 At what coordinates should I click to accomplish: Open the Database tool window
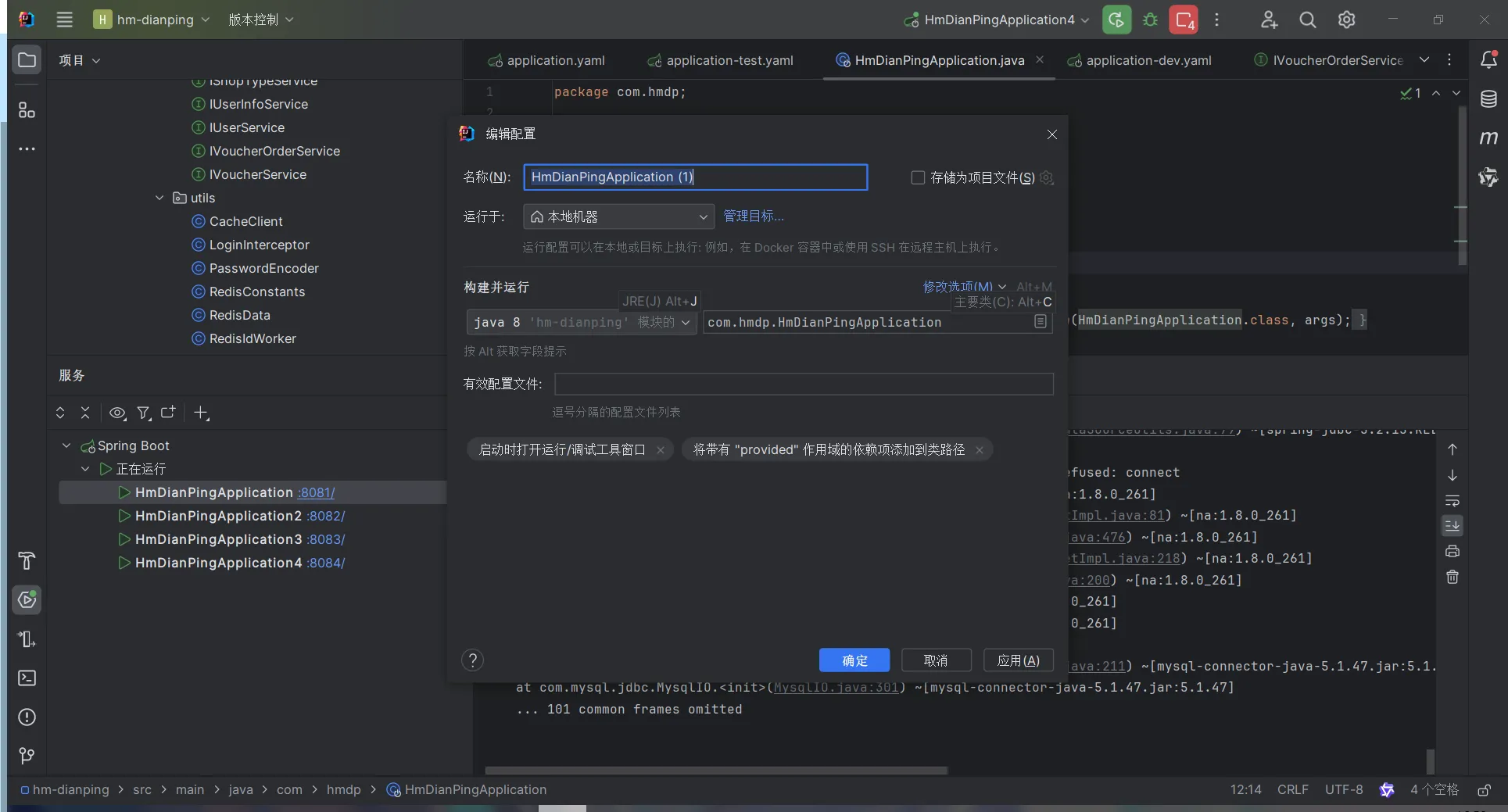tap(1488, 98)
